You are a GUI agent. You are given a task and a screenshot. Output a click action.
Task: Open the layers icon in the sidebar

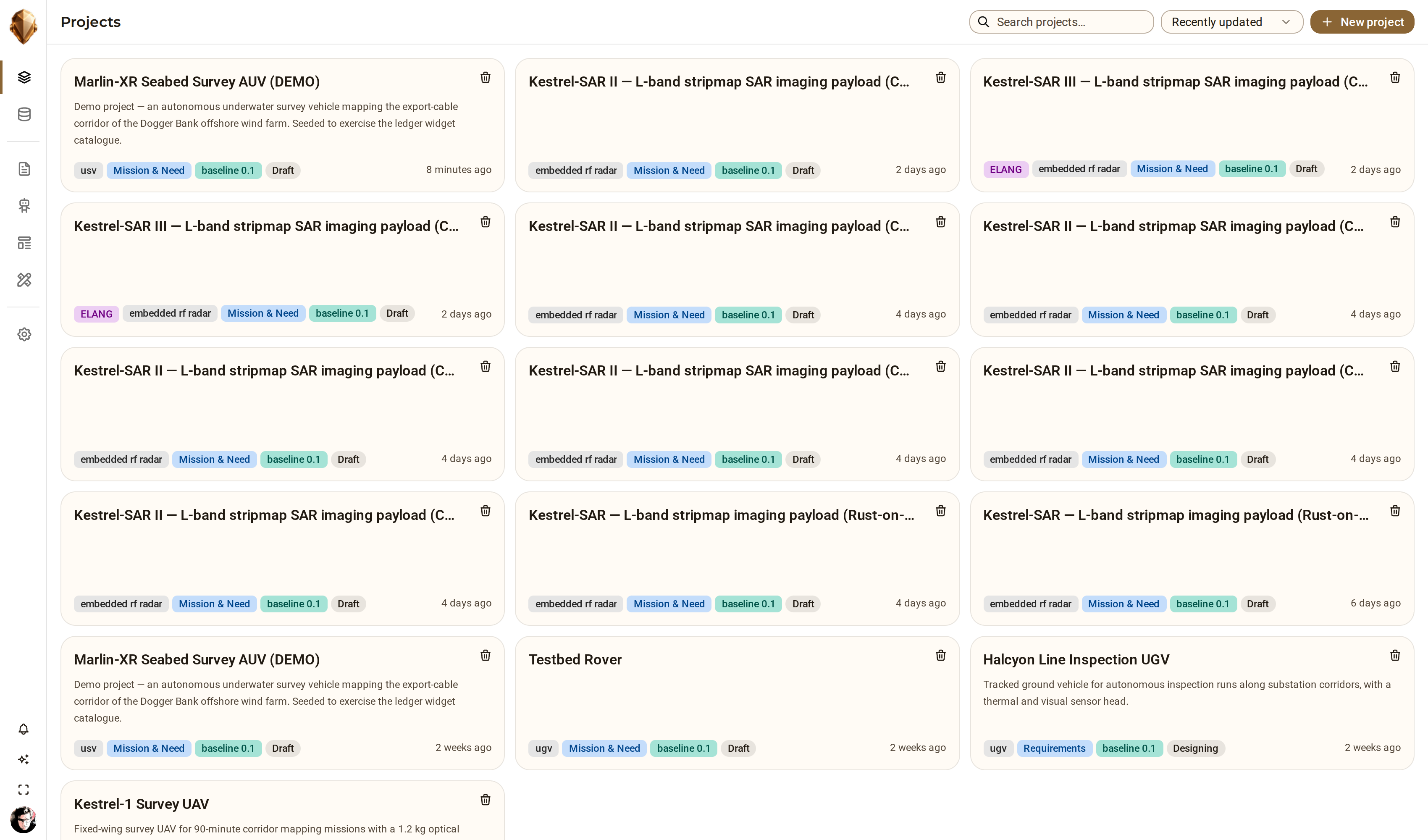tap(24, 77)
